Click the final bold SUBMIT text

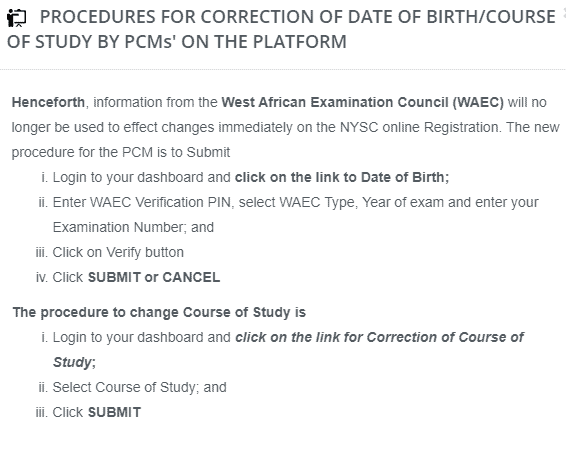click(114, 412)
